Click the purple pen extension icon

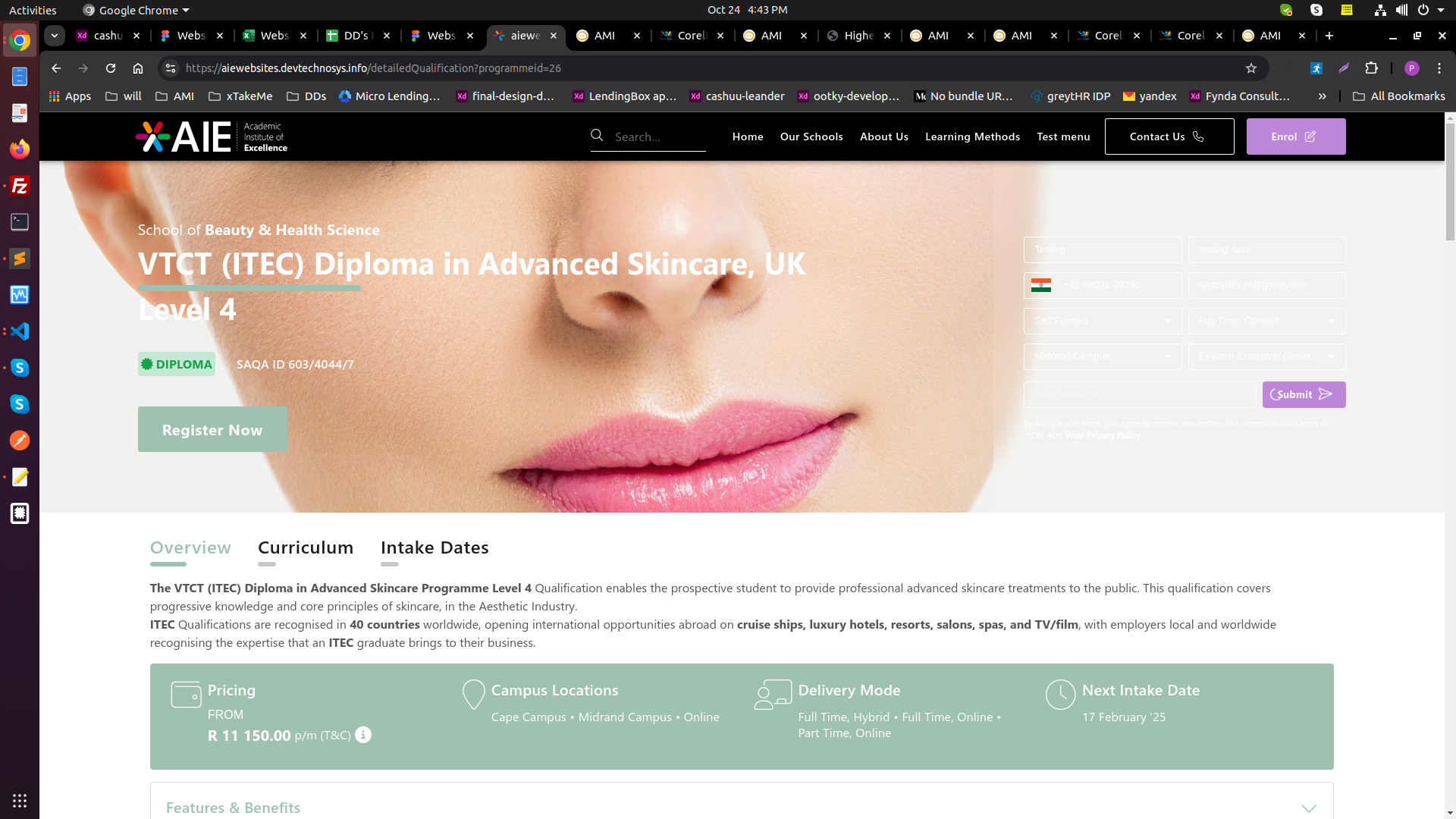pyautogui.click(x=1344, y=68)
